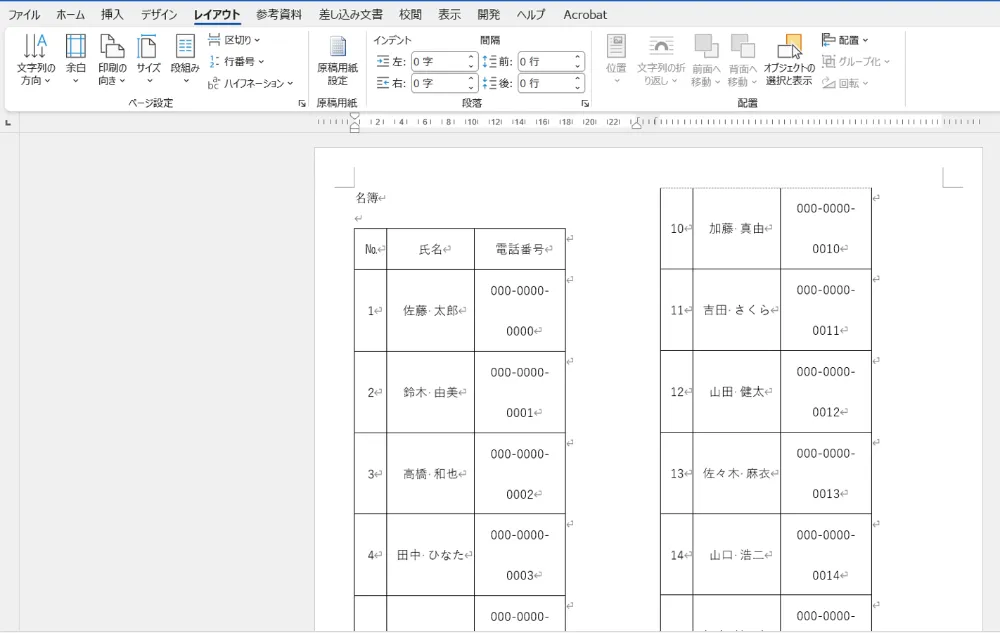Click the phone number ending 0012
Viewport: 1000px width, 633px height.
pyautogui.click(x=826, y=391)
